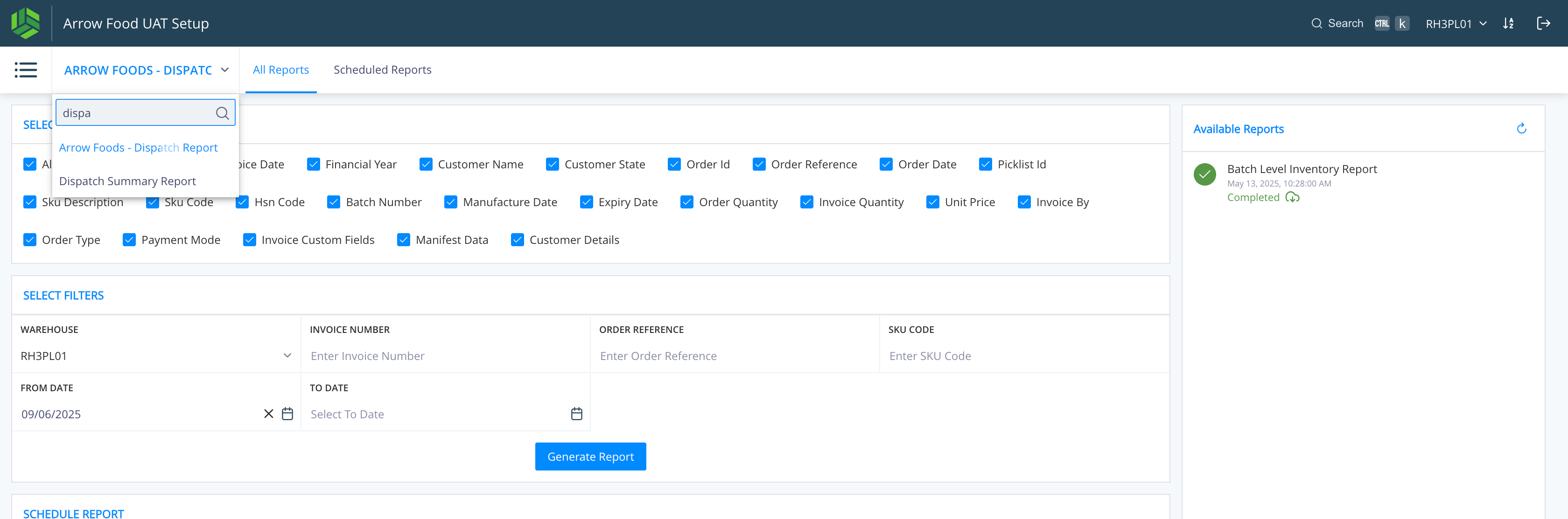The height and width of the screenshot is (519, 1568).
Task: Uncheck the Customer Name column
Action: pos(426,164)
